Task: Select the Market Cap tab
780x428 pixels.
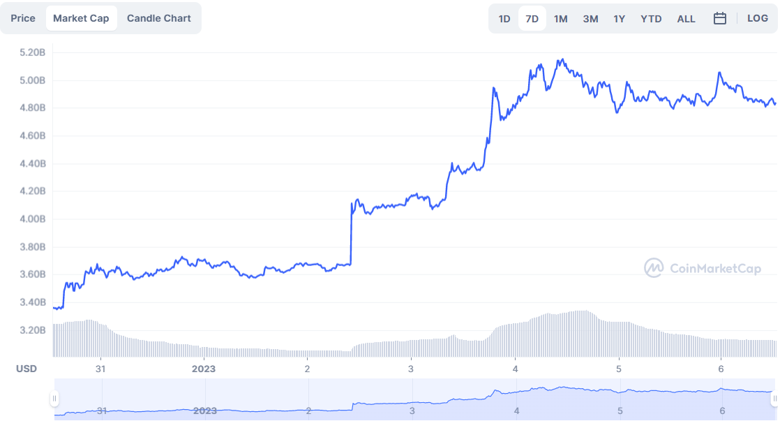Action: pyautogui.click(x=81, y=18)
